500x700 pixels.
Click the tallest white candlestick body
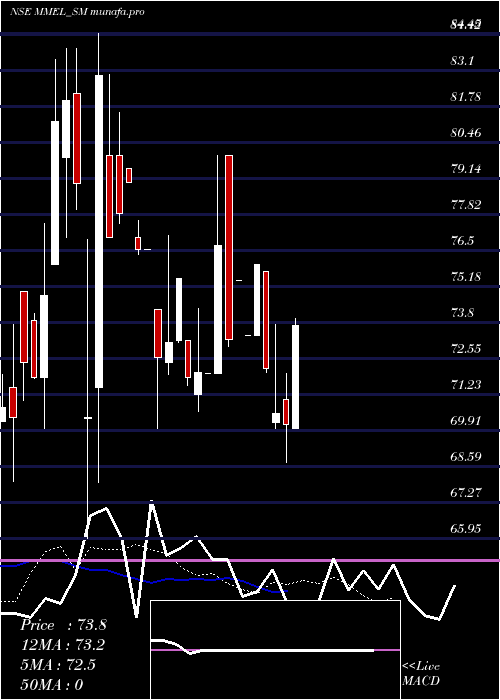(x=99, y=231)
